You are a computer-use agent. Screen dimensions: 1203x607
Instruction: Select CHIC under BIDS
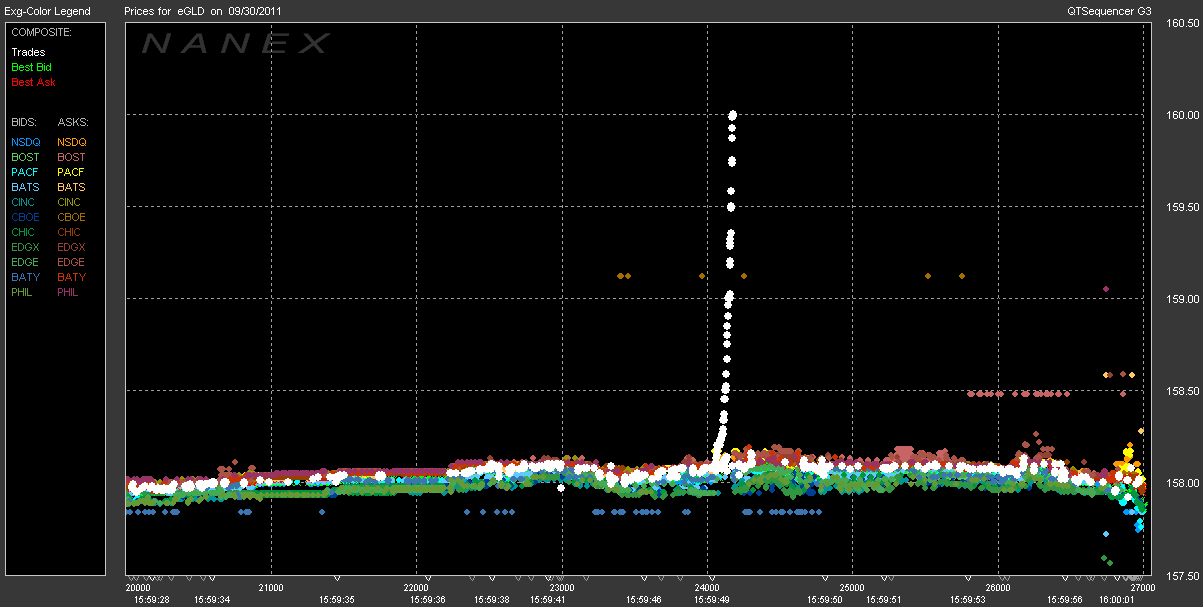[24, 232]
